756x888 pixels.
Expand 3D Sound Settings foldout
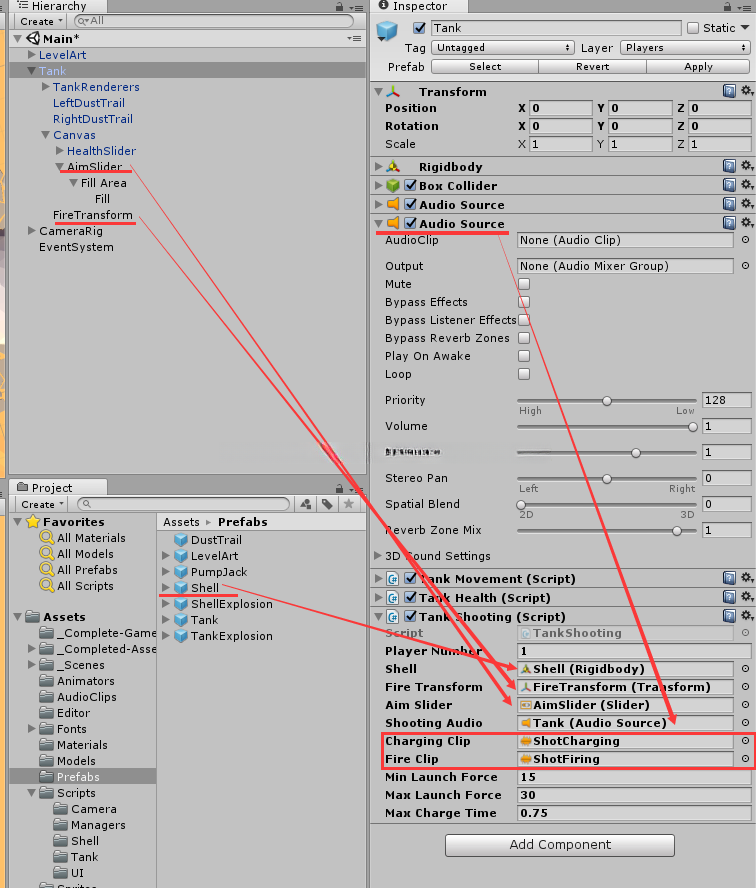(378, 556)
